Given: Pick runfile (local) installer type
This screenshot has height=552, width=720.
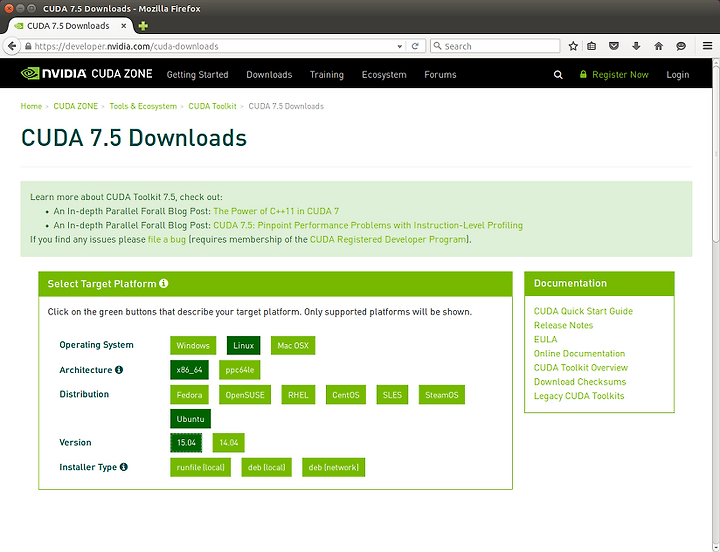Looking at the screenshot, I should click(x=200, y=467).
